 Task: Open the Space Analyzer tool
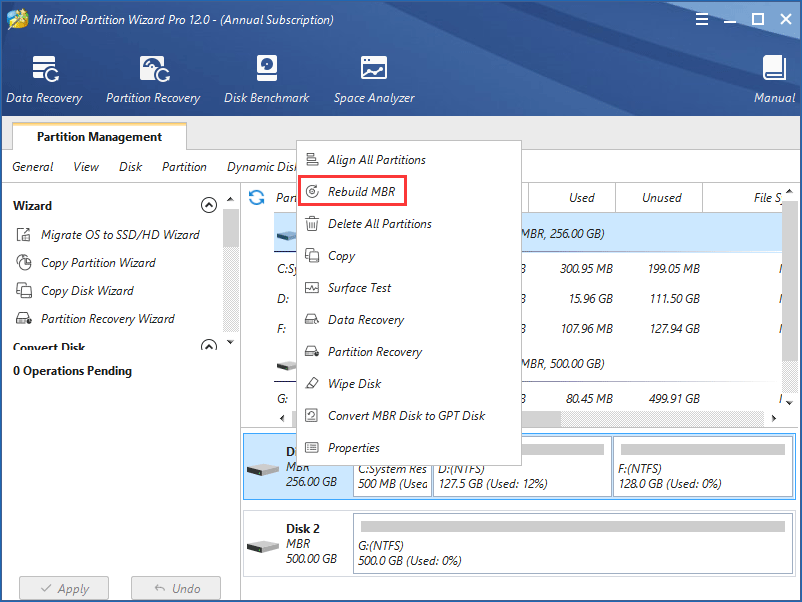click(x=374, y=79)
